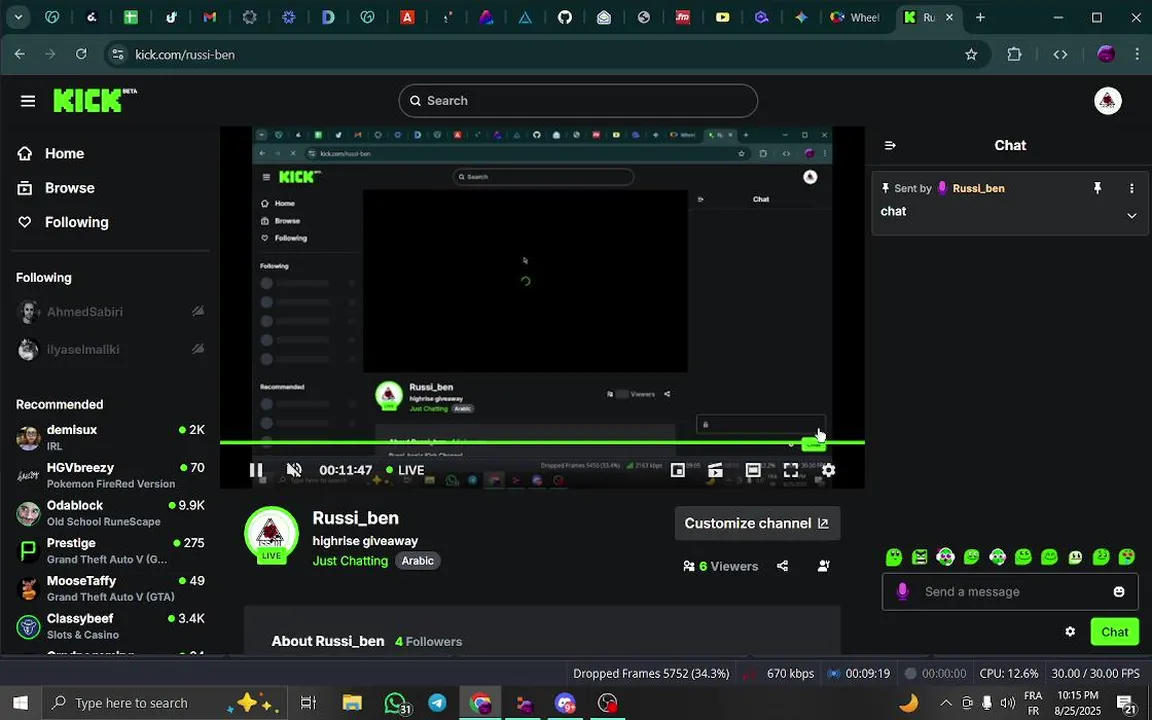
Task: Click the green stream progress bar
Action: point(542,442)
